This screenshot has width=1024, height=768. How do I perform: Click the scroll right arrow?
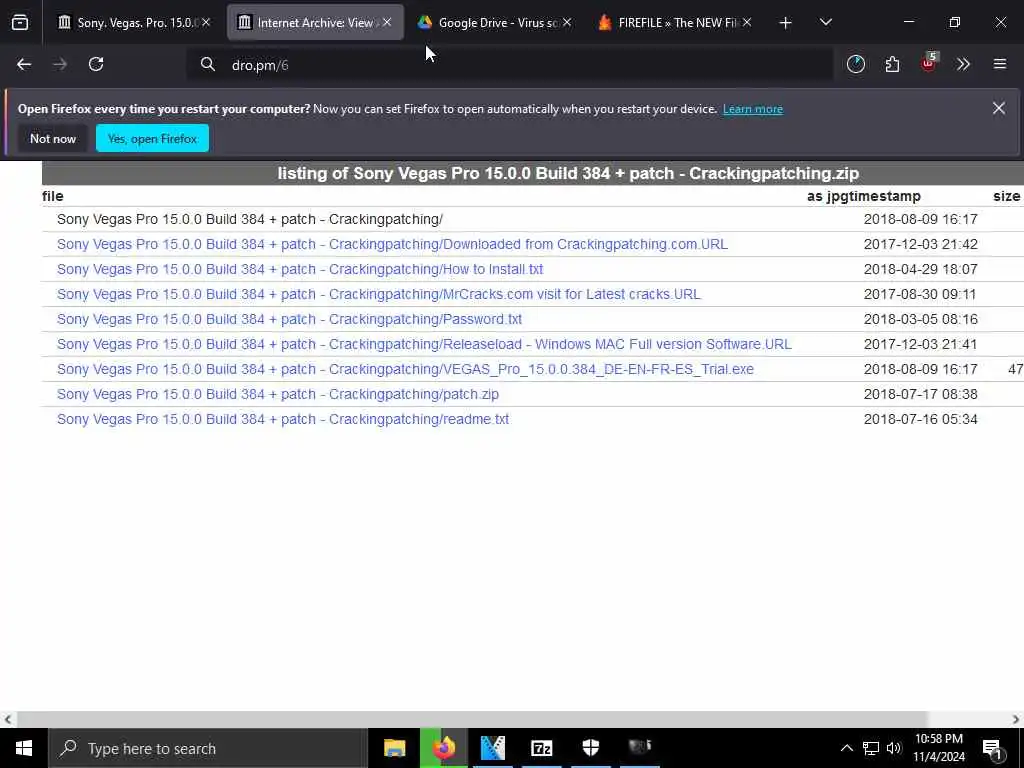click(1016, 719)
